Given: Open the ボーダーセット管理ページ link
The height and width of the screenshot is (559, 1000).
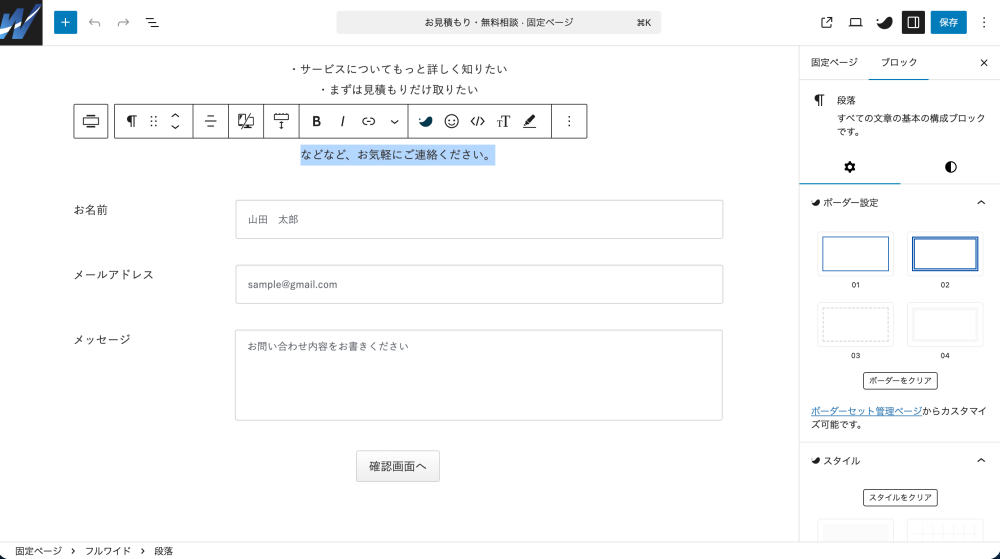Looking at the screenshot, I should [x=866, y=411].
